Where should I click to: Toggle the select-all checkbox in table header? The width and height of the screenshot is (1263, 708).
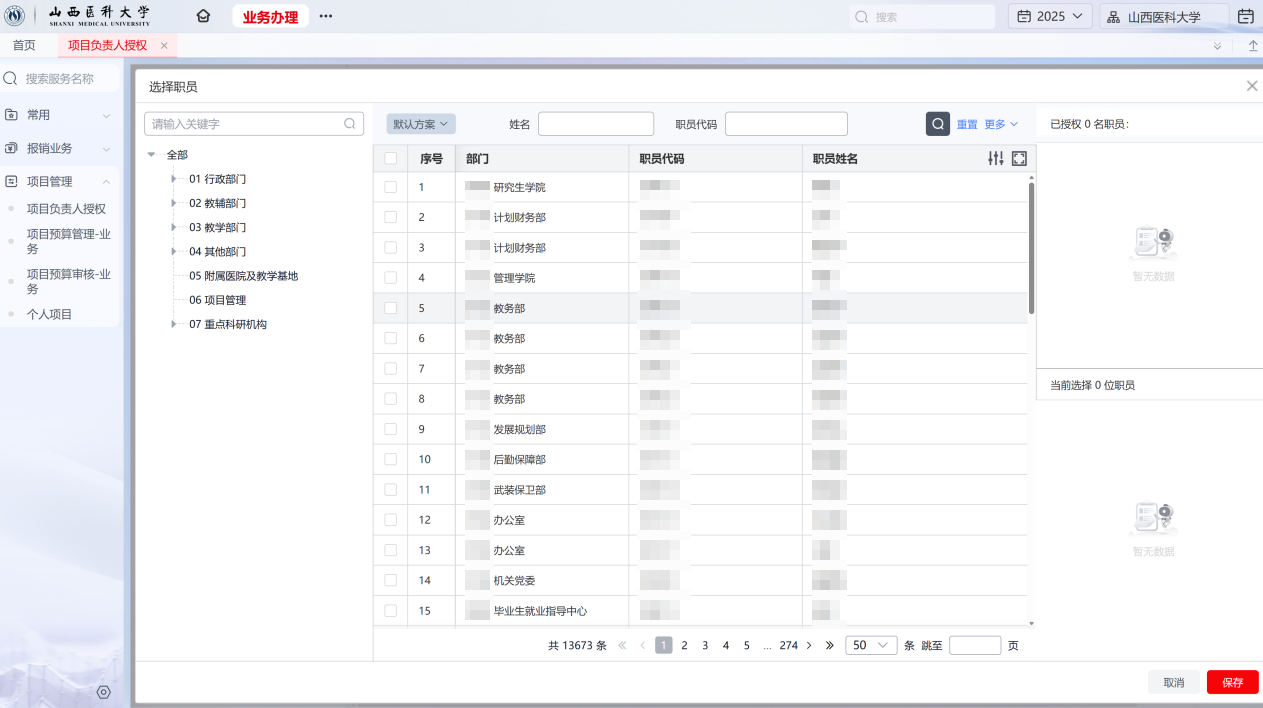(x=390, y=158)
